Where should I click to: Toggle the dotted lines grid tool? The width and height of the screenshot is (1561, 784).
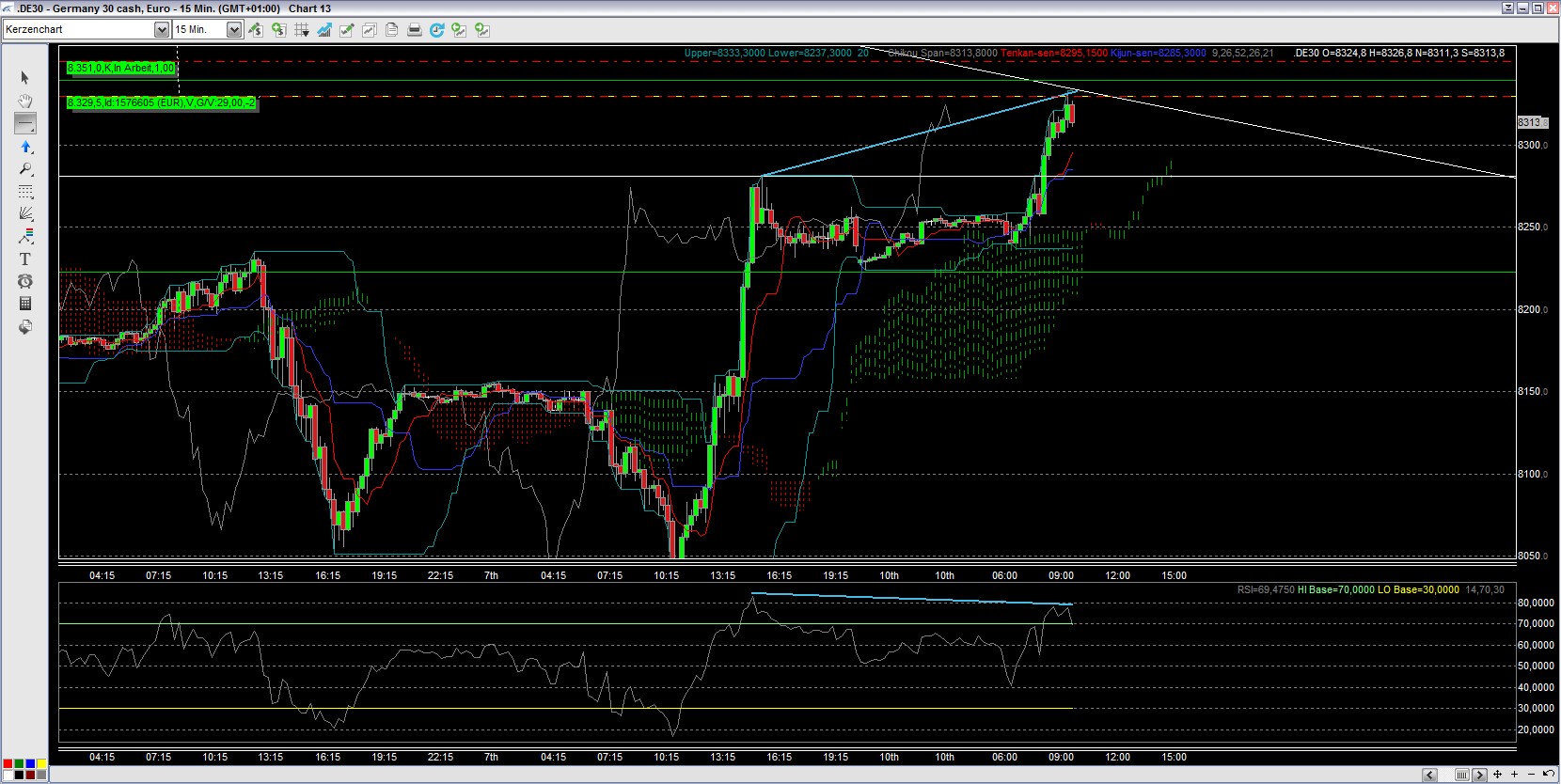[25, 192]
